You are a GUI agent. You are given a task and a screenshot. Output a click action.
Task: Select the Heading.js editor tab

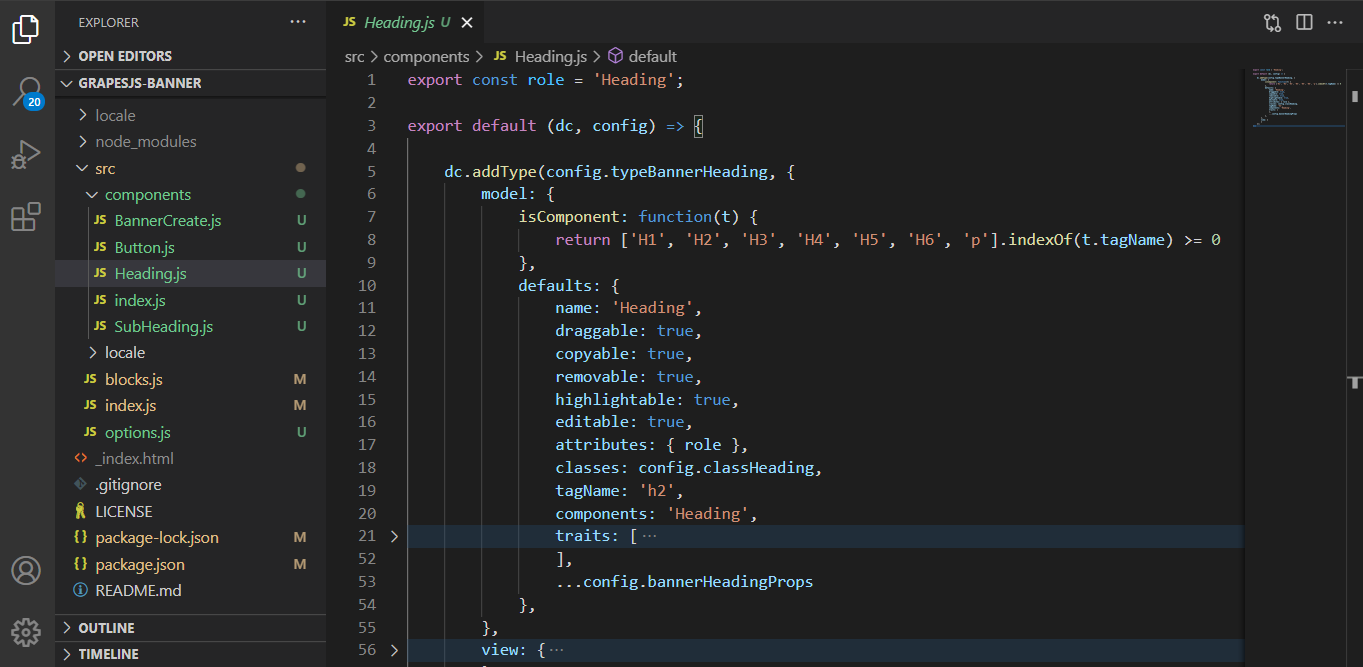coord(406,22)
